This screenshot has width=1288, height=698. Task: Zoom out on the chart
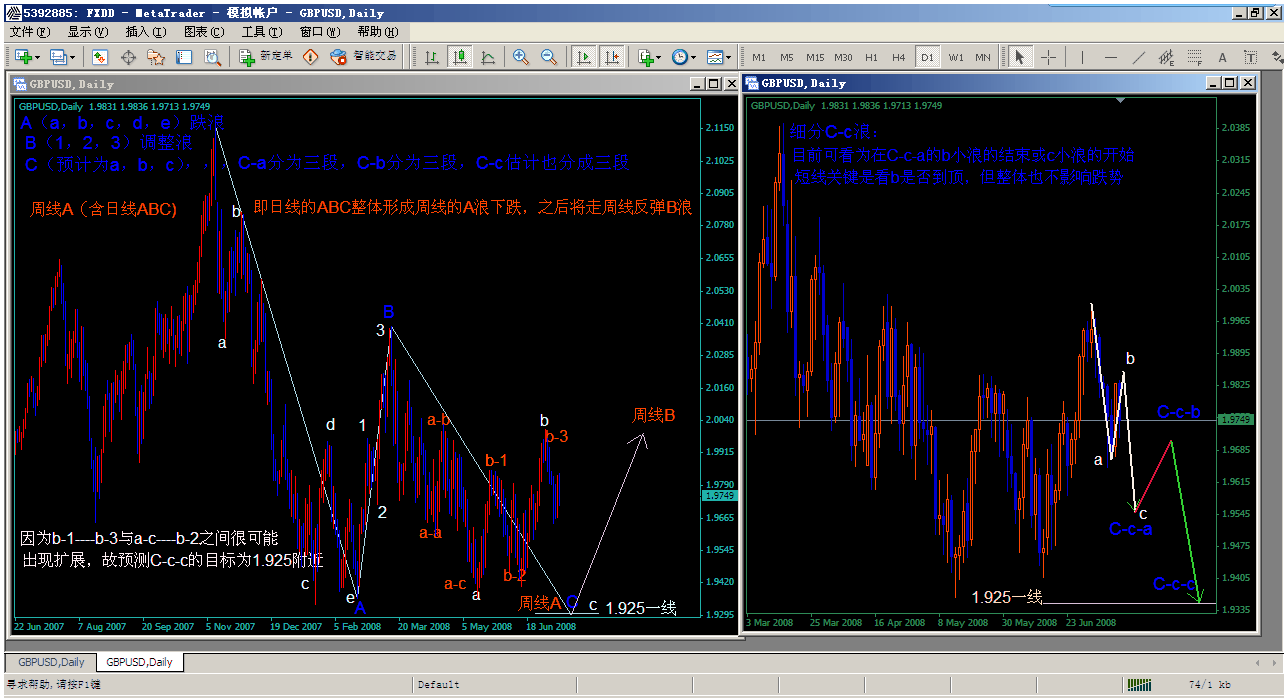548,57
